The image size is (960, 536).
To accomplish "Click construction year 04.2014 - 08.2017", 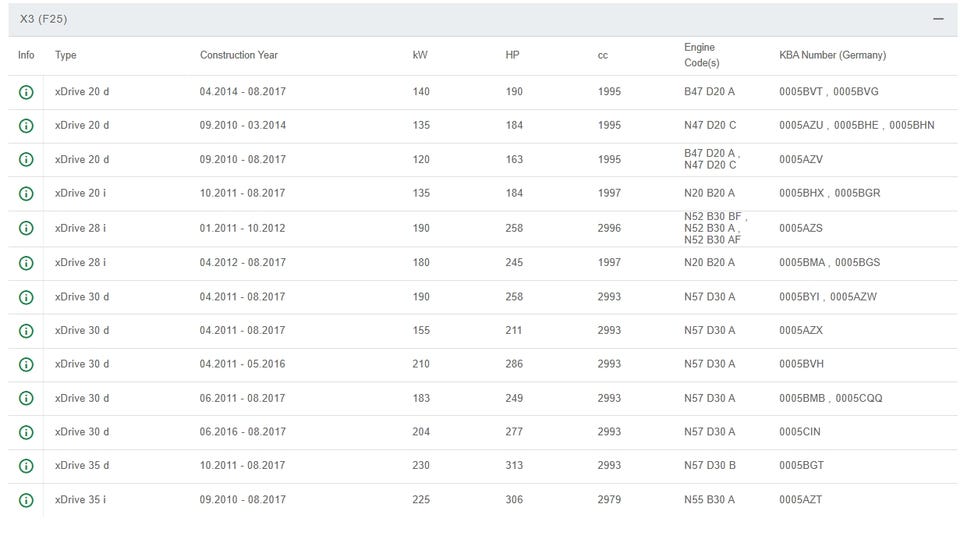I will 242,92.
